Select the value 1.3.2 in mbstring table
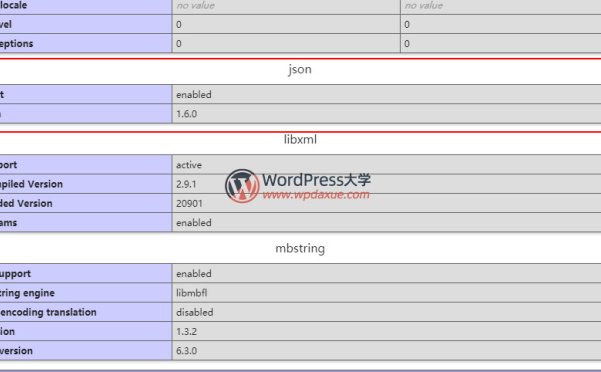The image size is (601, 372). [x=186, y=331]
